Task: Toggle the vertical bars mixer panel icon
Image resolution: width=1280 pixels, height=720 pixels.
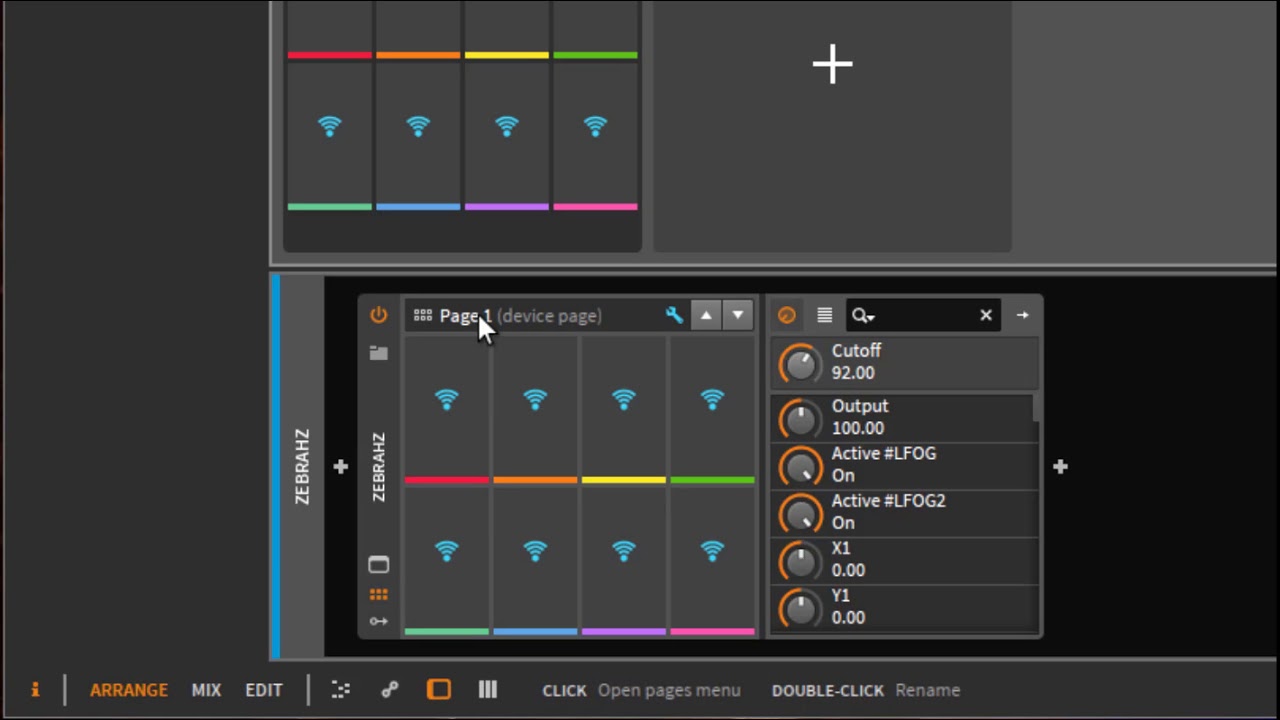Action: coord(488,690)
